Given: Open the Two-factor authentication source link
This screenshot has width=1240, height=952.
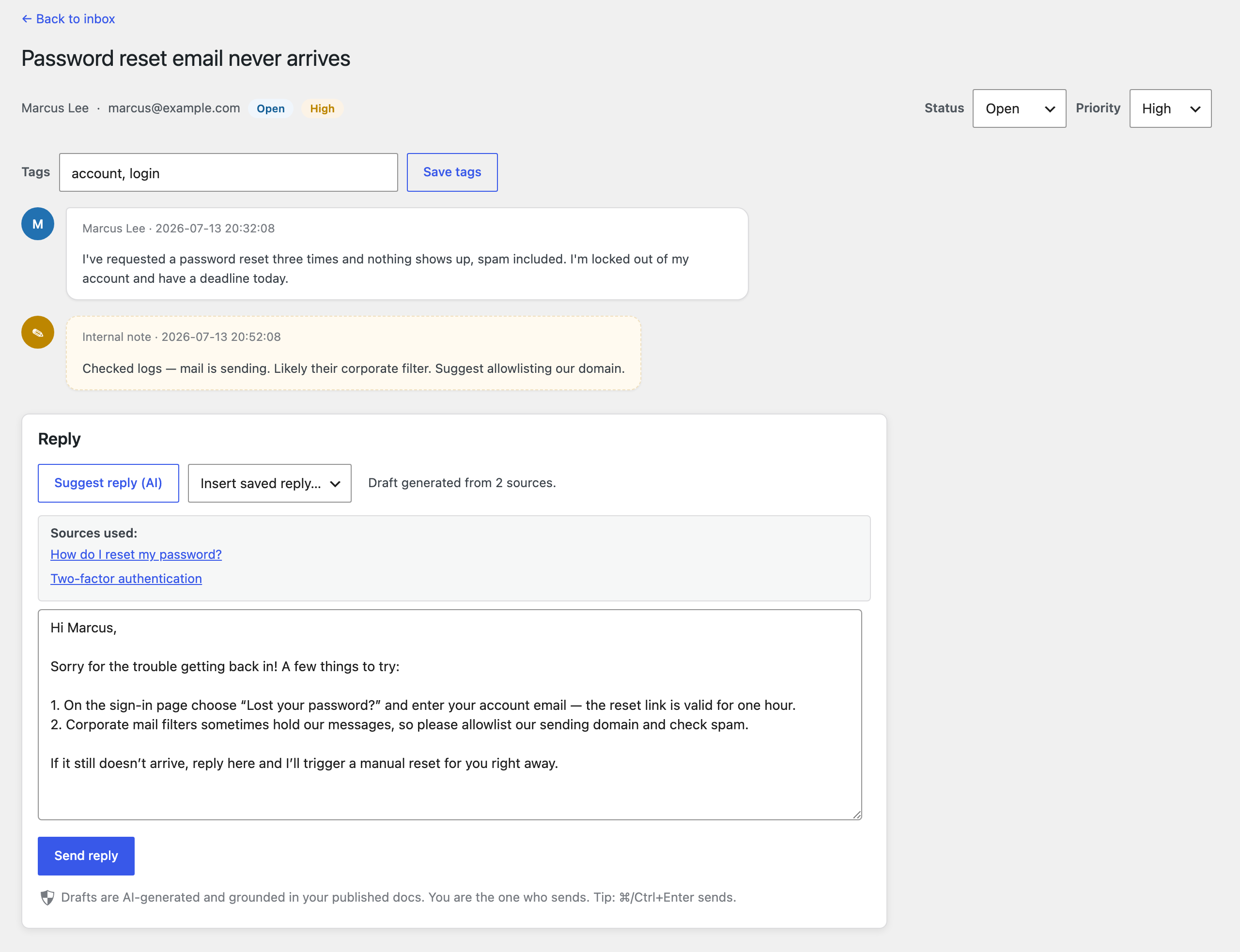Looking at the screenshot, I should click(126, 579).
